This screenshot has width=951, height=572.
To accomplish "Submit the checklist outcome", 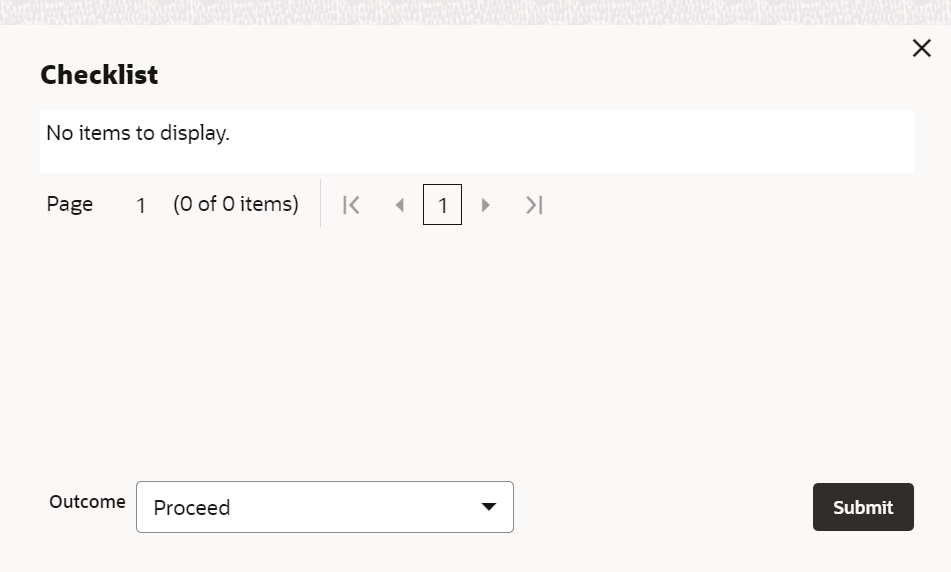I will pos(863,507).
